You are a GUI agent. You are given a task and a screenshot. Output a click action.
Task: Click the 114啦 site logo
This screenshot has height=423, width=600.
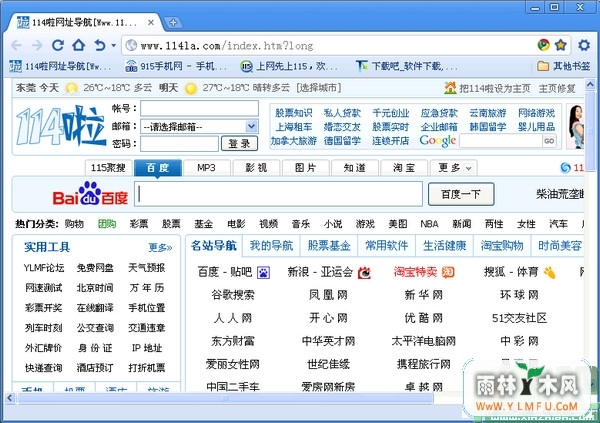tap(61, 126)
